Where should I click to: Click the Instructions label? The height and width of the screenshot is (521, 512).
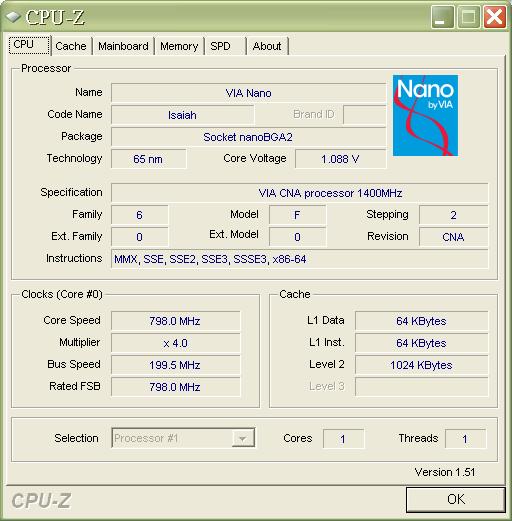[74, 258]
